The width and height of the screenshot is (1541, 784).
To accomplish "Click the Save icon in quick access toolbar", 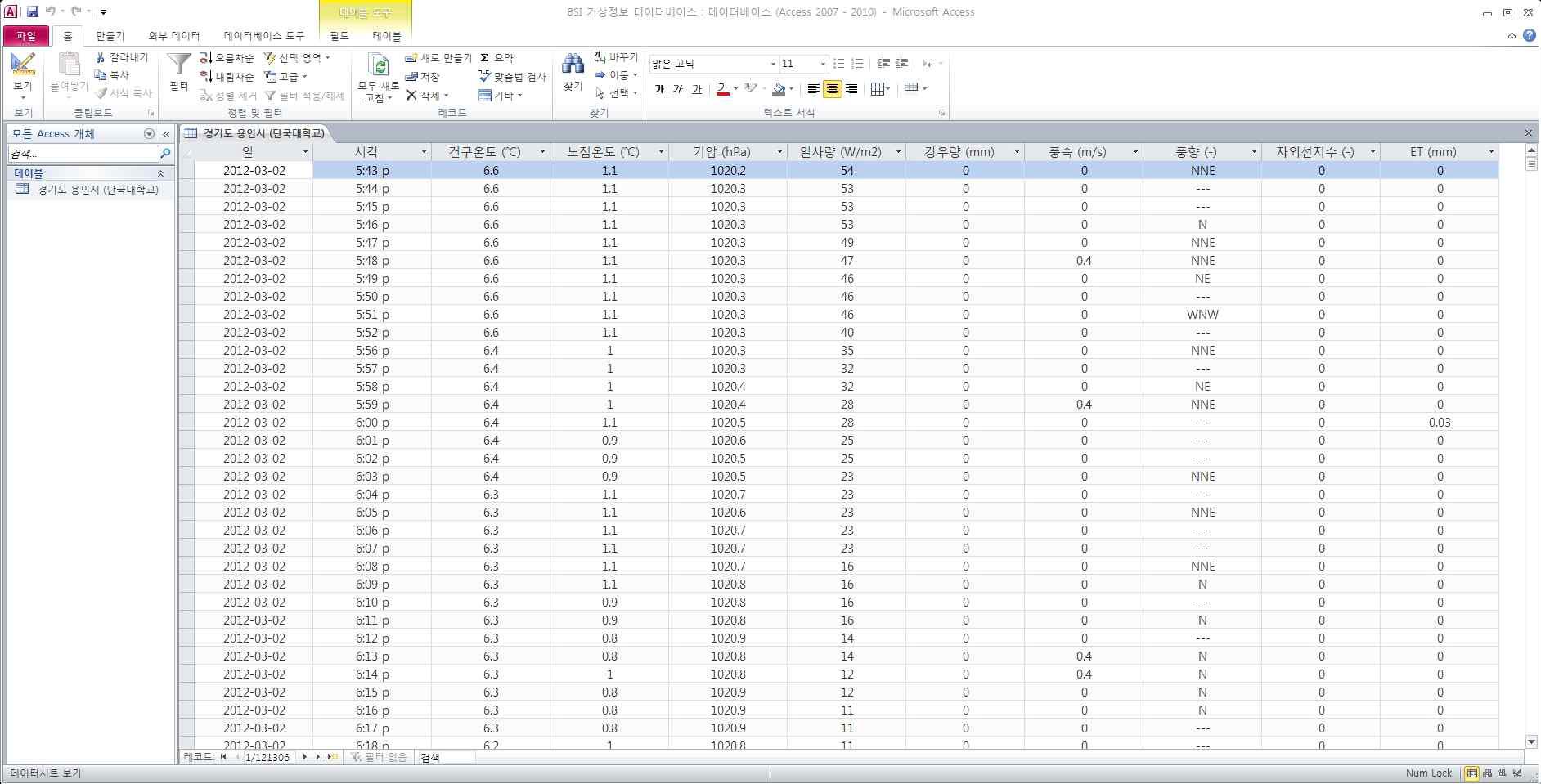I will coord(32,11).
